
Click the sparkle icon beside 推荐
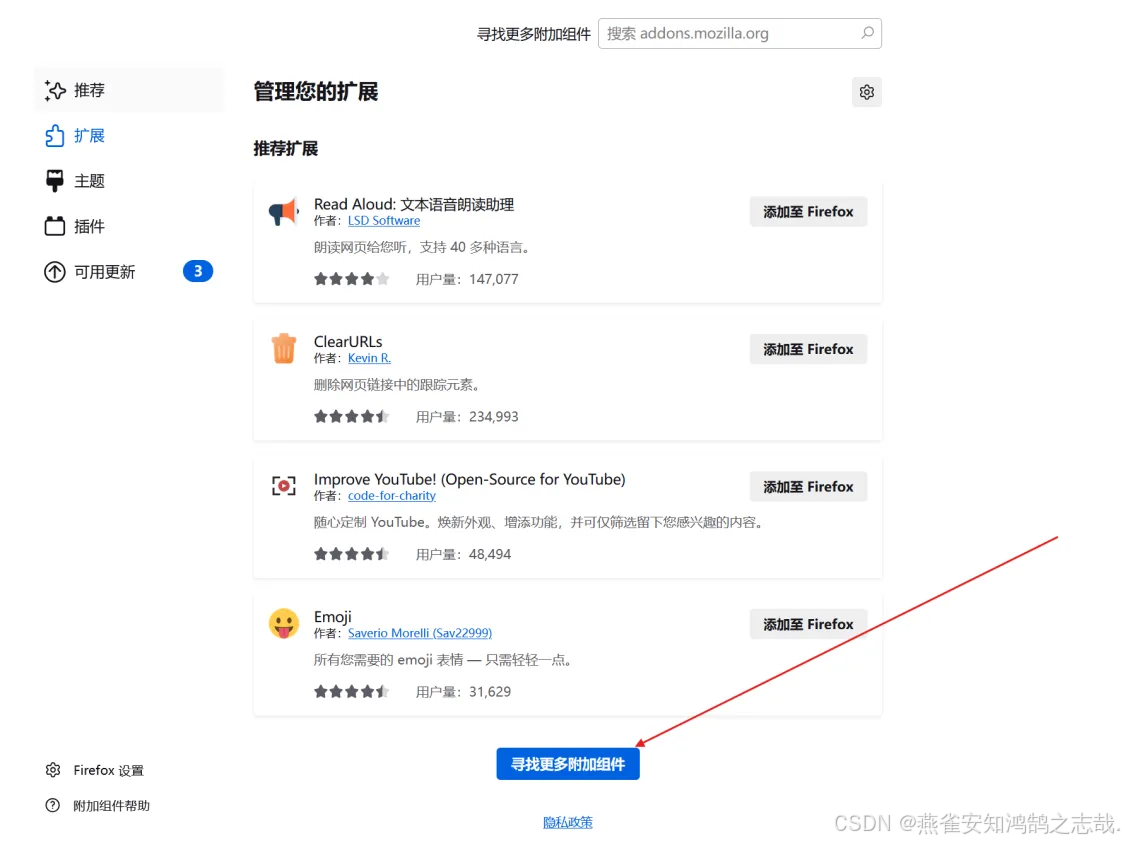pos(55,90)
